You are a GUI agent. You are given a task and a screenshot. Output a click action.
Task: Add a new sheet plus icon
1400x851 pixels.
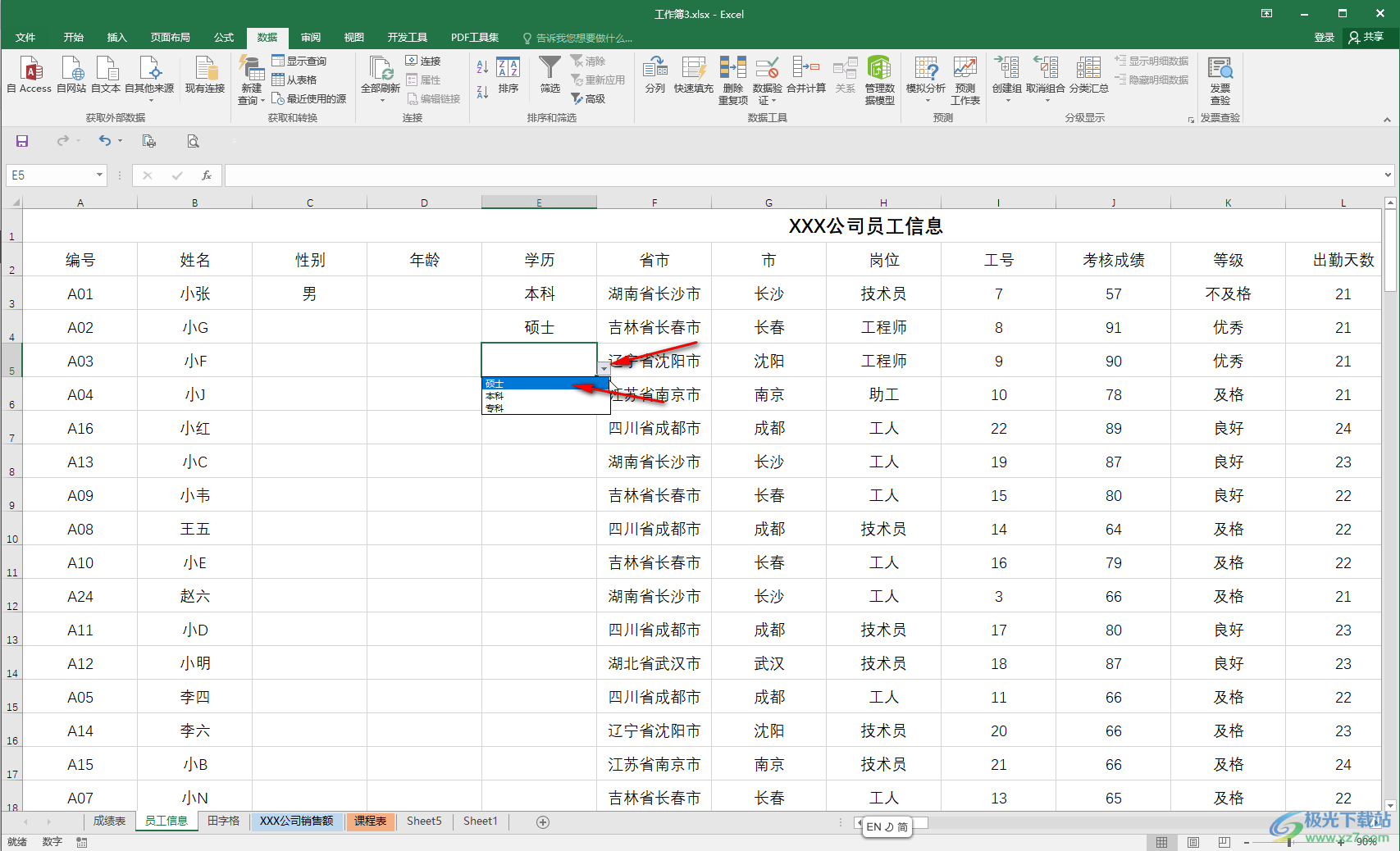(x=543, y=821)
